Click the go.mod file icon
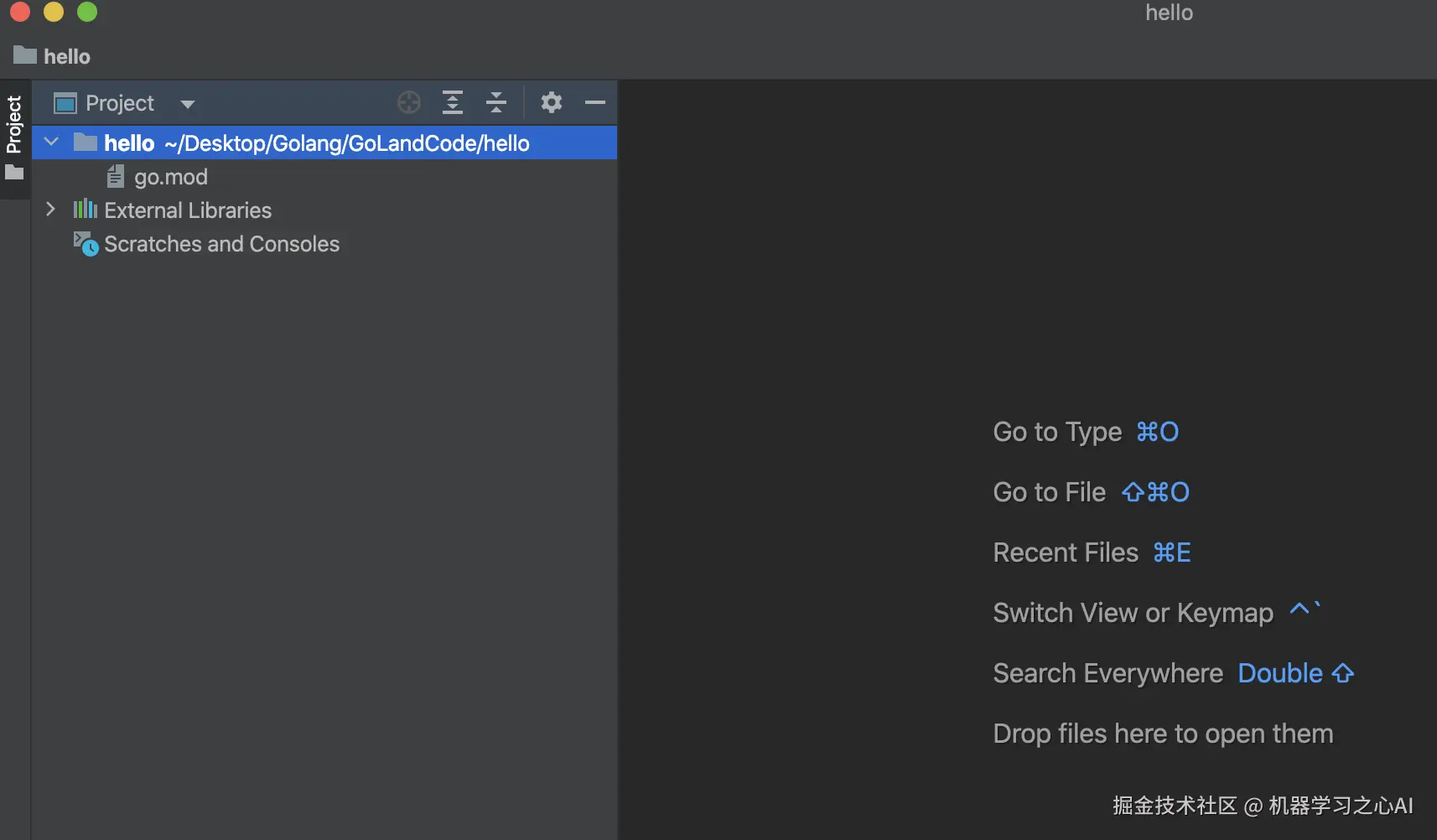The width and height of the screenshot is (1437, 840). click(x=116, y=177)
